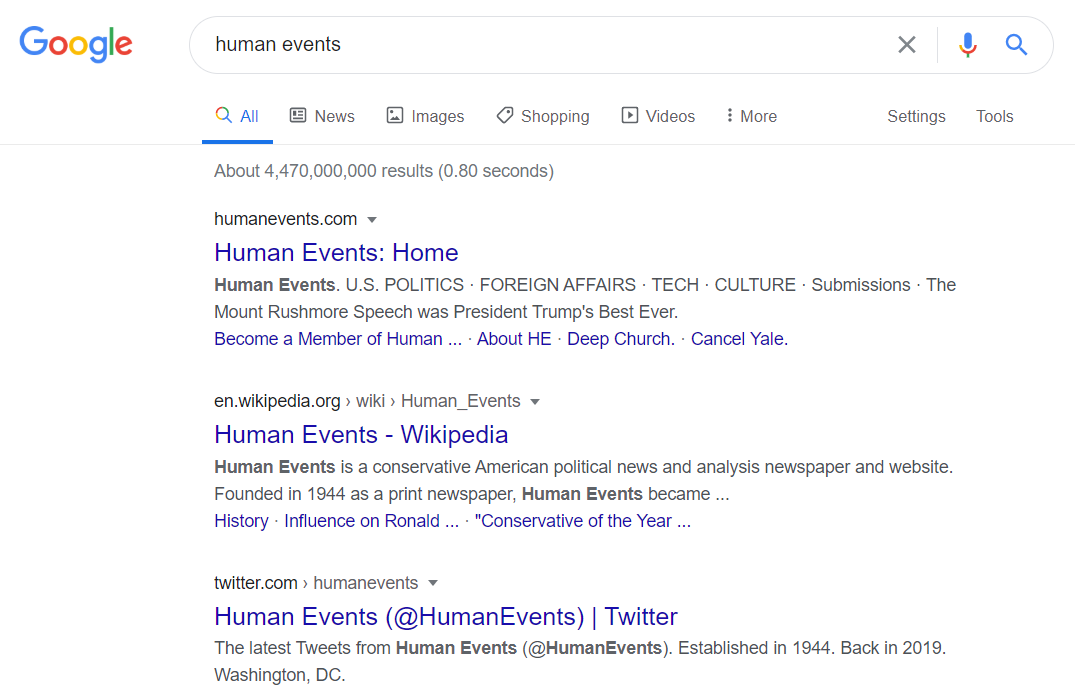
Task: Clear the search box with X icon
Action: click(x=907, y=45)
